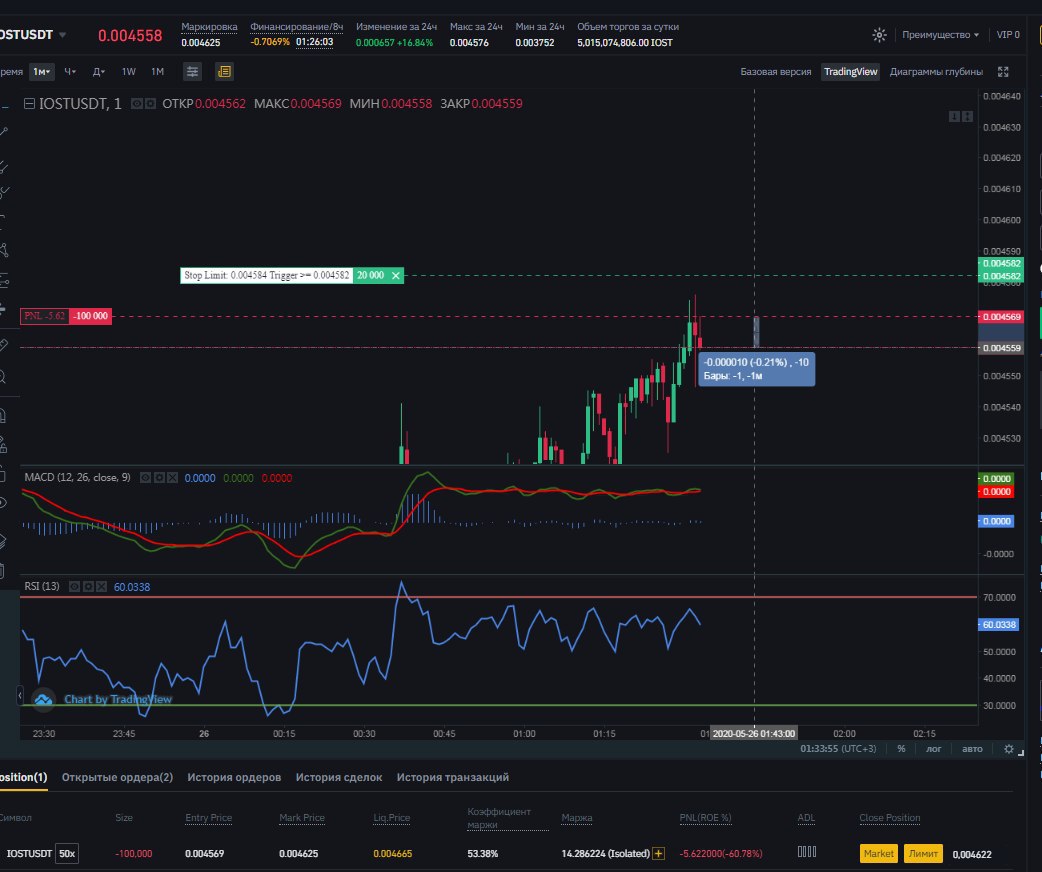This screenshot has height=872, width=1042.
Task: Expand the Преимущество dropdown
Action: pos(940,35)
